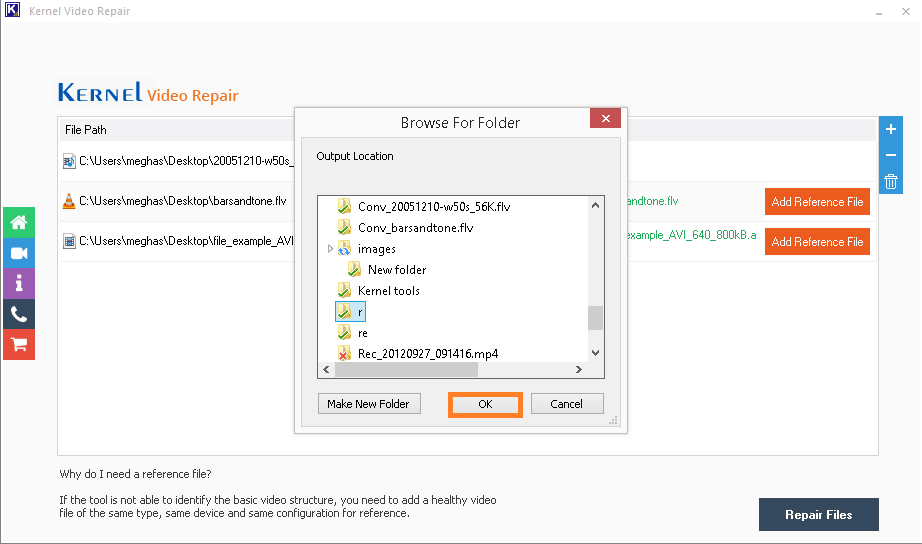Click the horizontal scroll right arrow

point(579,369)
